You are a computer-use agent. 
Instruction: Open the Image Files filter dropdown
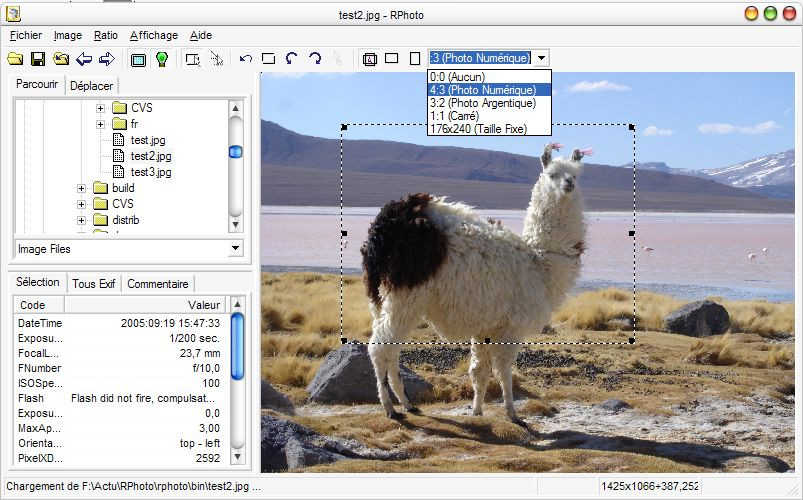pyautogui.click(x=235, y=248)
